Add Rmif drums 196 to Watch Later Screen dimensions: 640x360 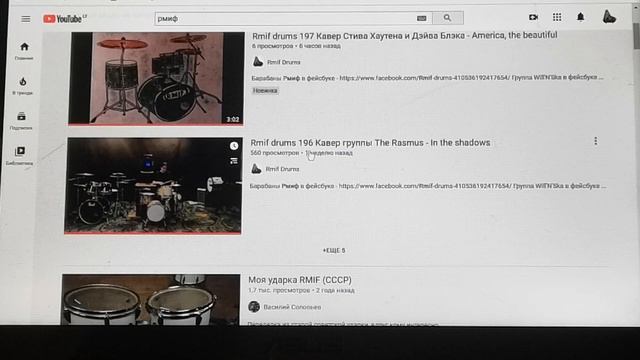234,146
